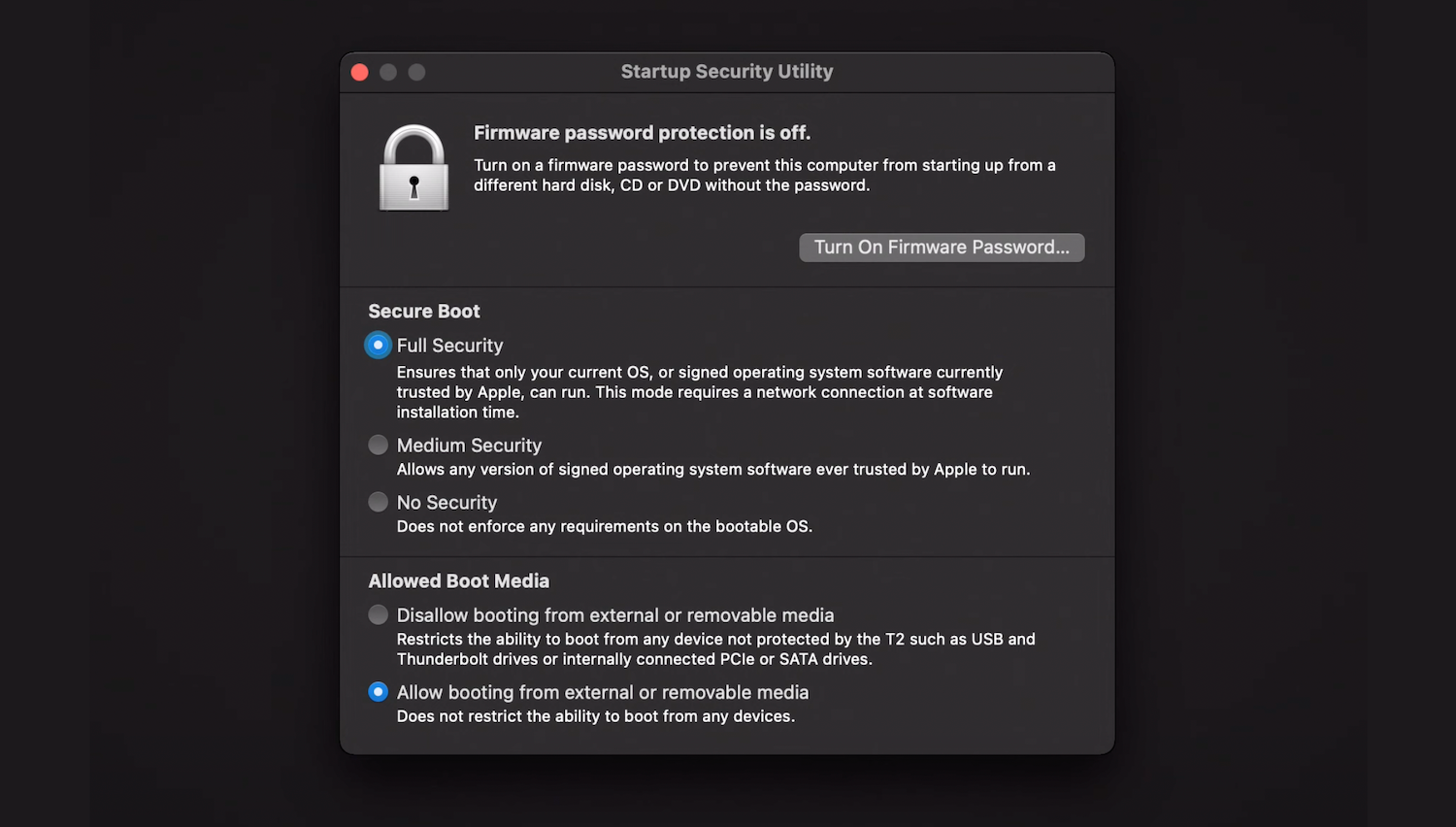Enable disallow booting from external media

378,614
